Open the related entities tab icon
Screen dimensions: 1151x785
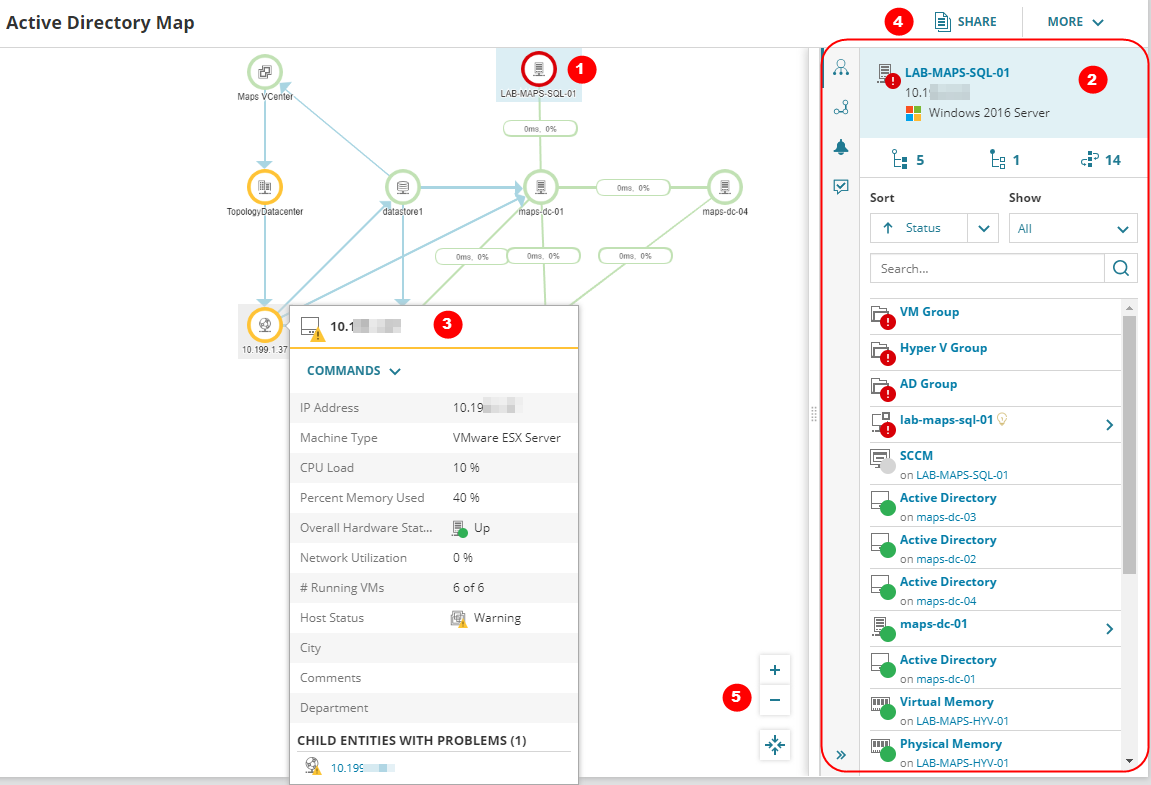click(841, 68)
